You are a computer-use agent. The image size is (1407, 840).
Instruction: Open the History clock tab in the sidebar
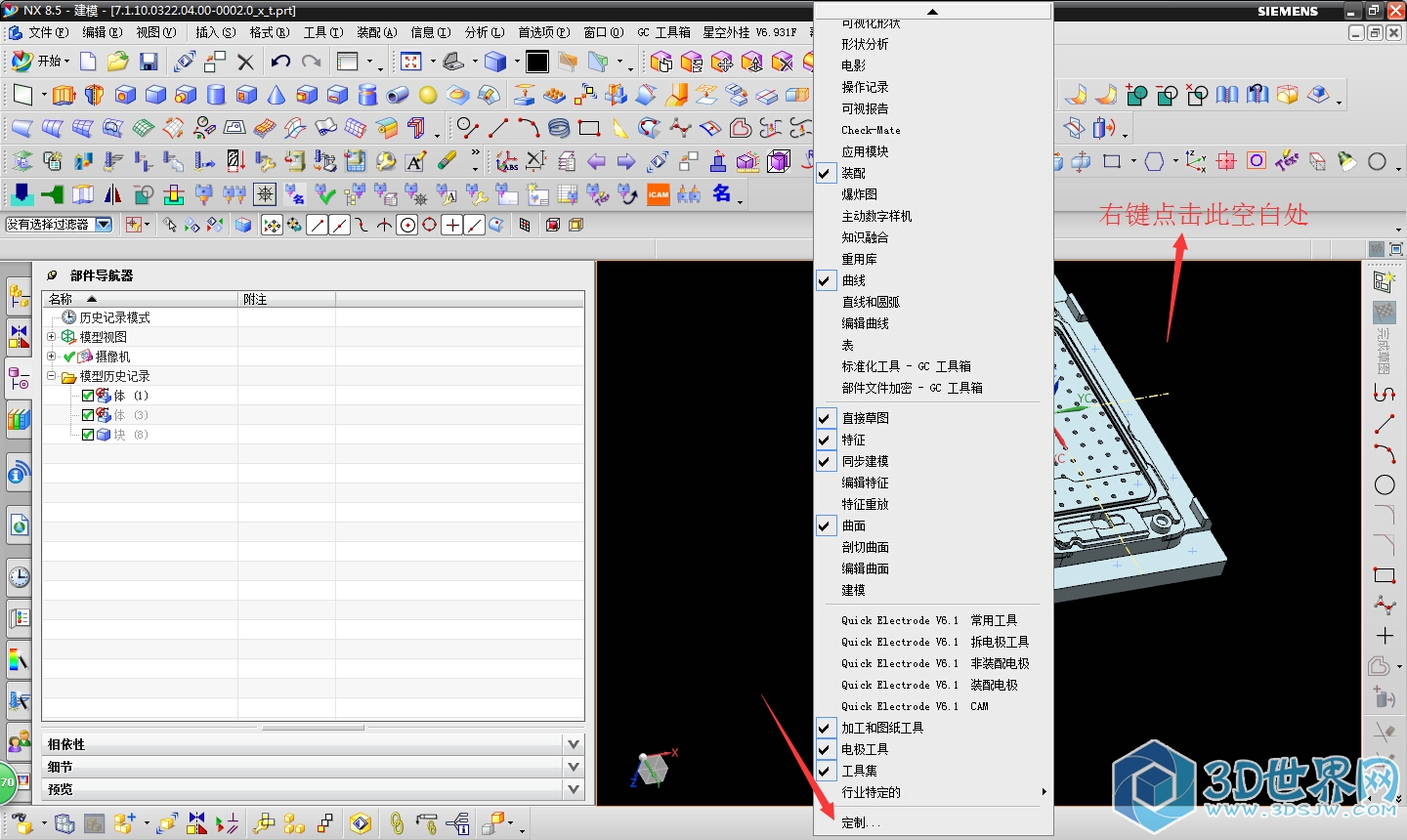pyautogui.click(x=19, y=577)
